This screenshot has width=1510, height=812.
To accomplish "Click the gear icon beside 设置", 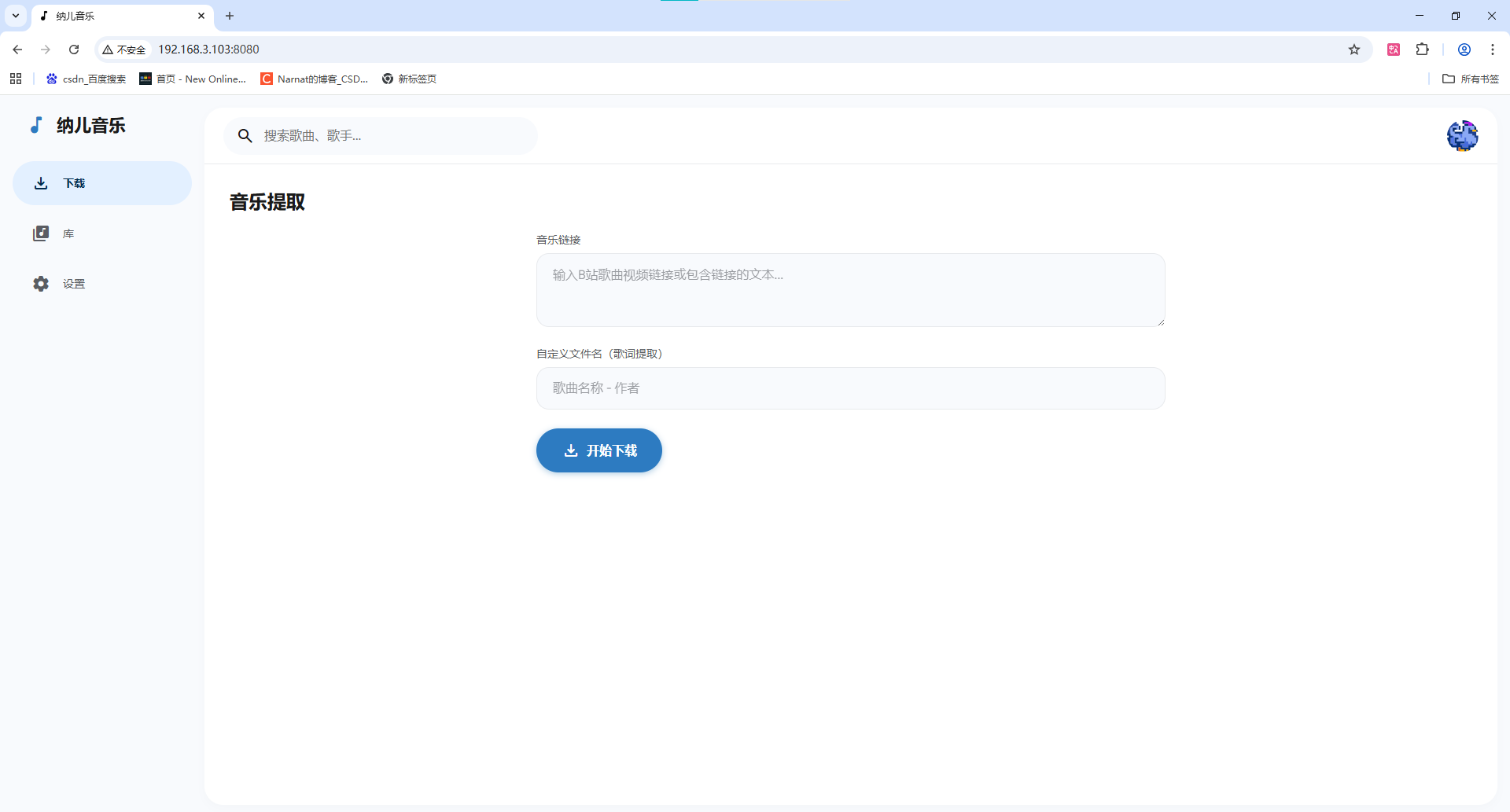I will (x=41, y=284).
